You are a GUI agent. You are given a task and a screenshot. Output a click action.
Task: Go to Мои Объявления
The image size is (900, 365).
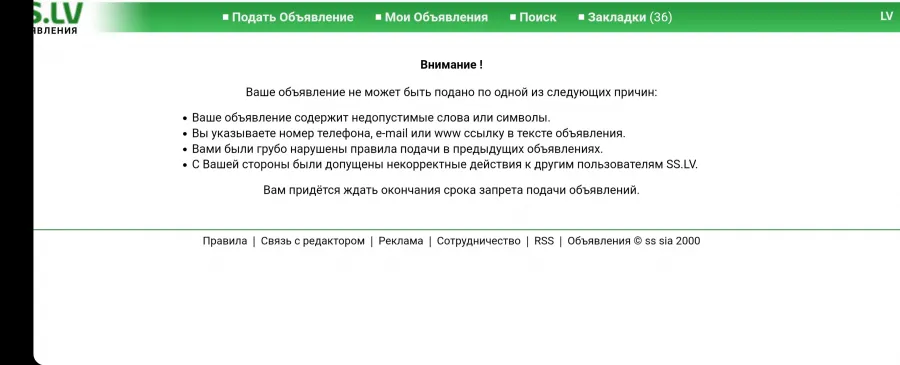coord(436,17)
